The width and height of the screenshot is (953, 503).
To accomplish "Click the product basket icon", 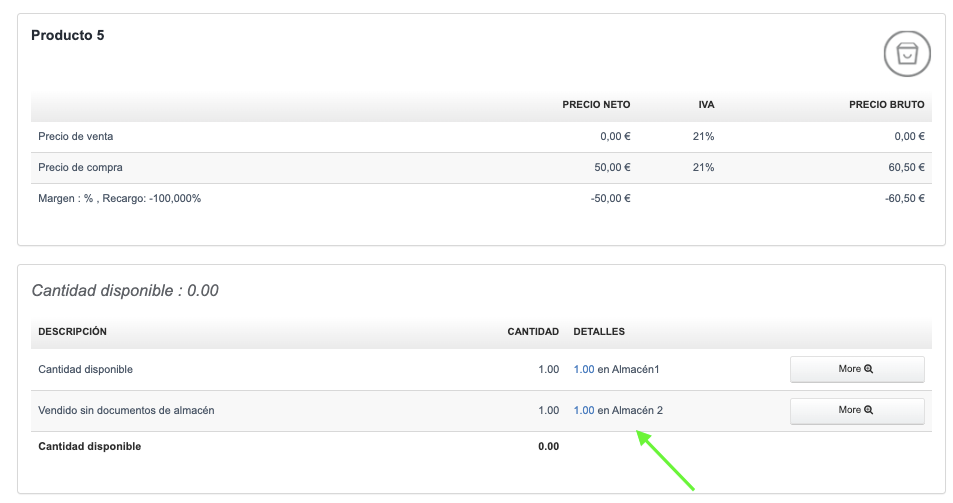I will 906,53.
